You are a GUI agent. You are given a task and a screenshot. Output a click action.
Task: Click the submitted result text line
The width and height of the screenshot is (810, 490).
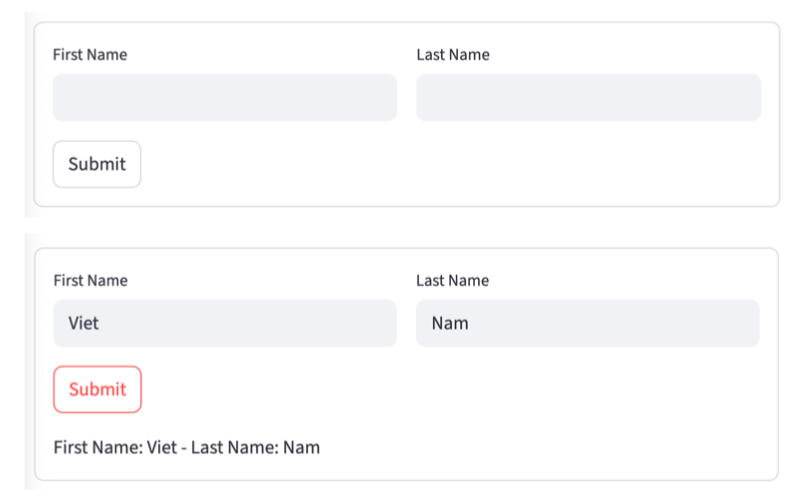coord(187,447)
